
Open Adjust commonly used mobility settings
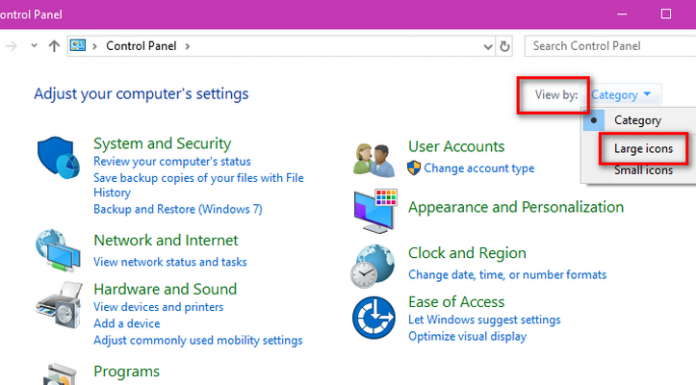(198, 340)
